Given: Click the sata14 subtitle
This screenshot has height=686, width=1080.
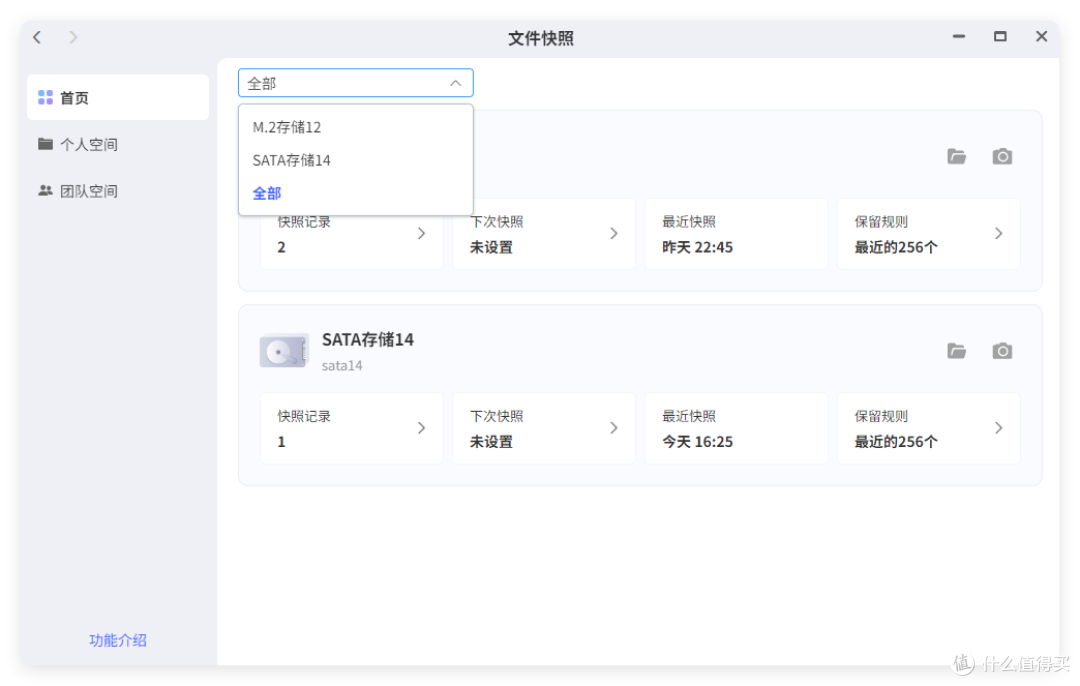Looking at the screenshot, I should coord(342,366).
